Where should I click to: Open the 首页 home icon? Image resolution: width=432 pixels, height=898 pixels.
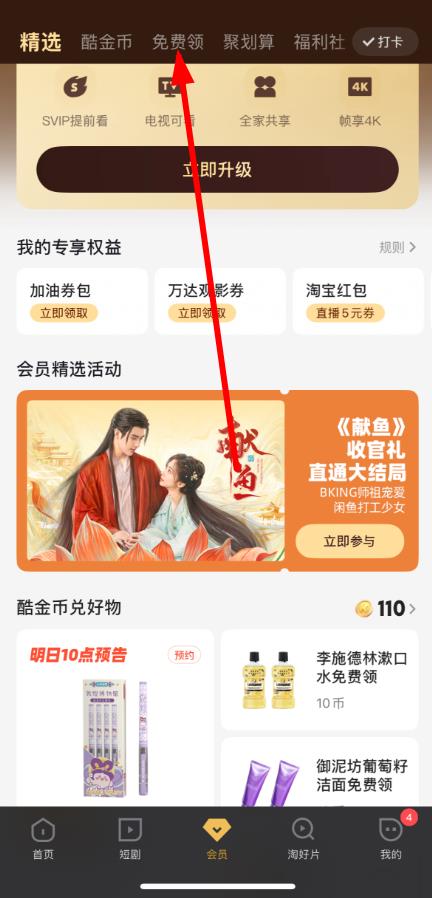tap(43, 829)
